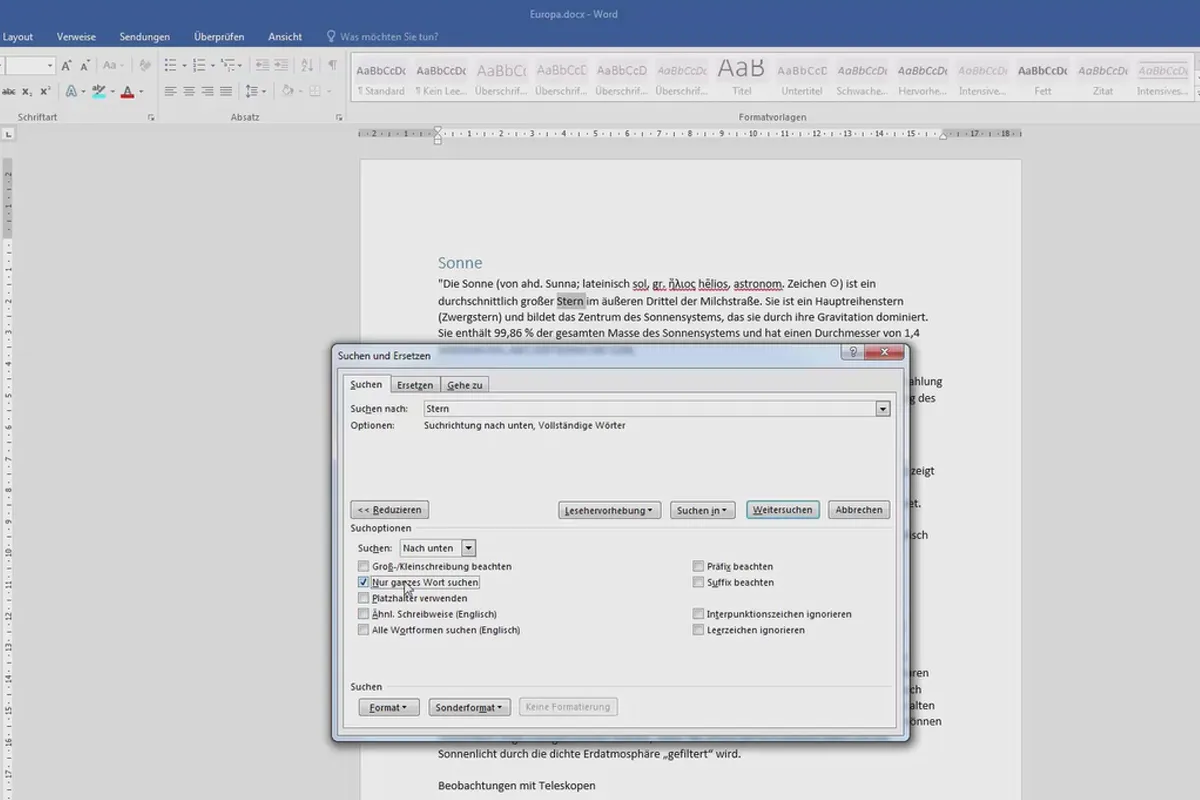1200x800 pixels.
Task: Open the Suchen in dropdown
Action: [x=702, y=510]
